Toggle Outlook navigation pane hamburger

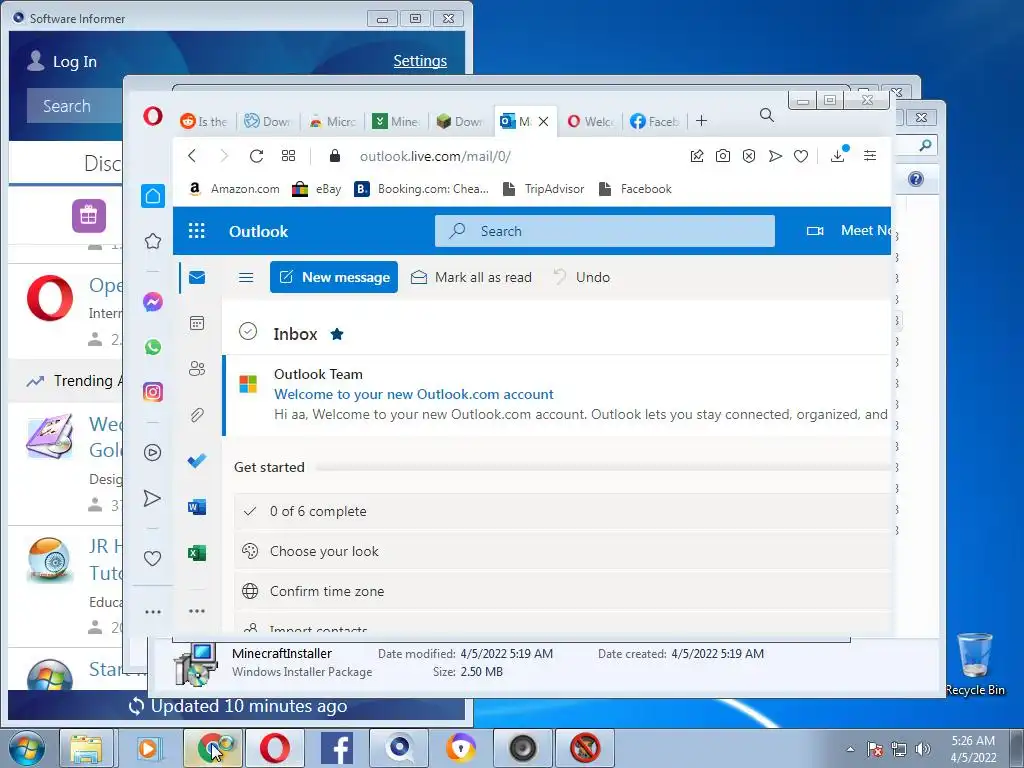pos(246,278)
